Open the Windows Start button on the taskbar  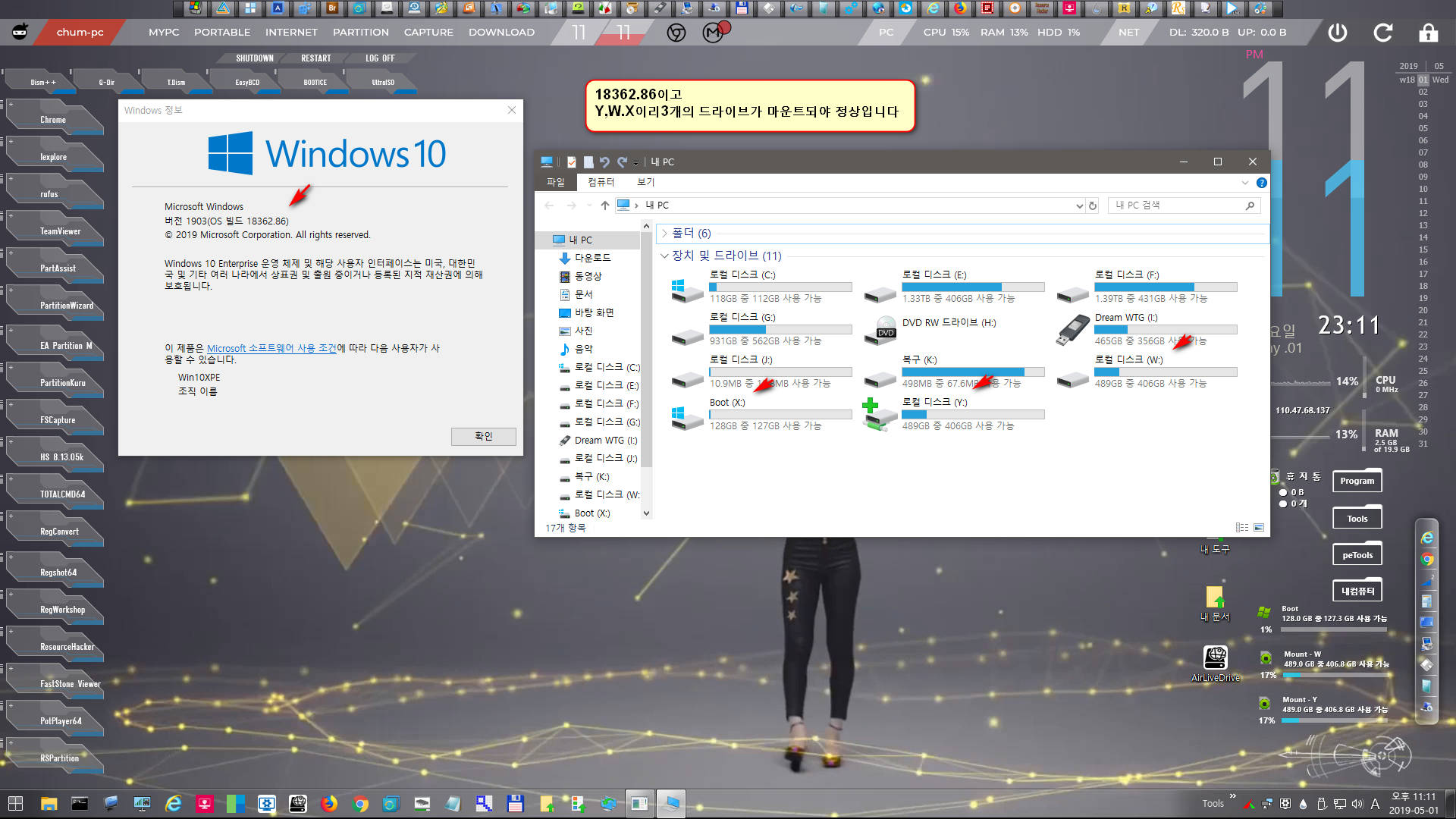(x=15, y=804)
